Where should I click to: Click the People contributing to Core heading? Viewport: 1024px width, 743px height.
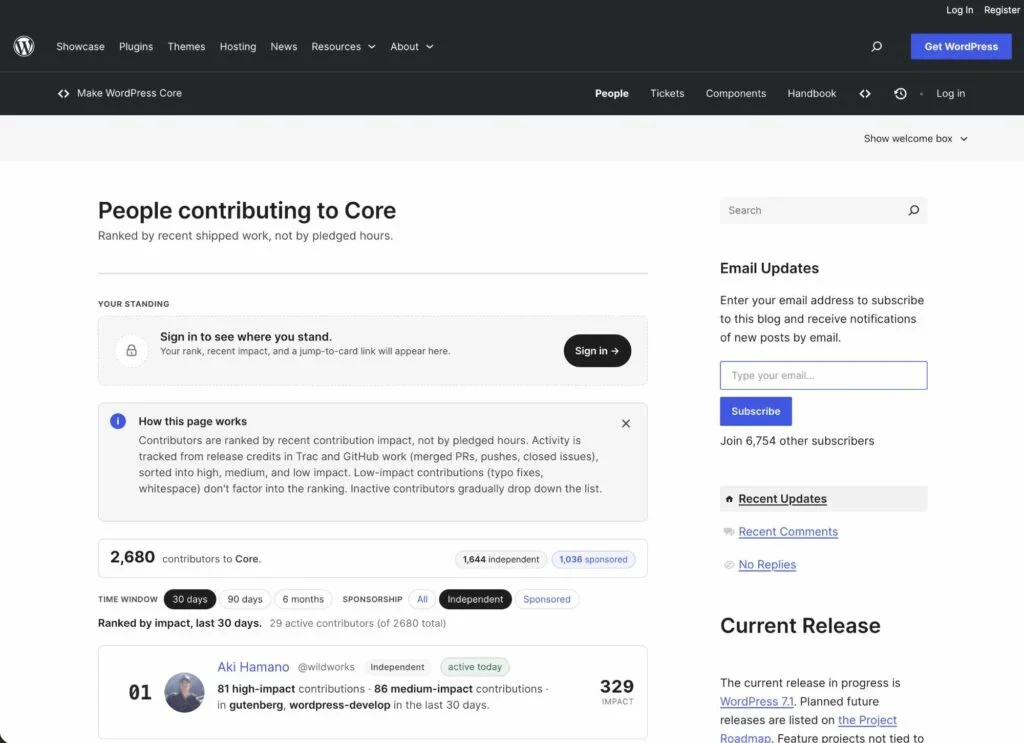point(247,210)
